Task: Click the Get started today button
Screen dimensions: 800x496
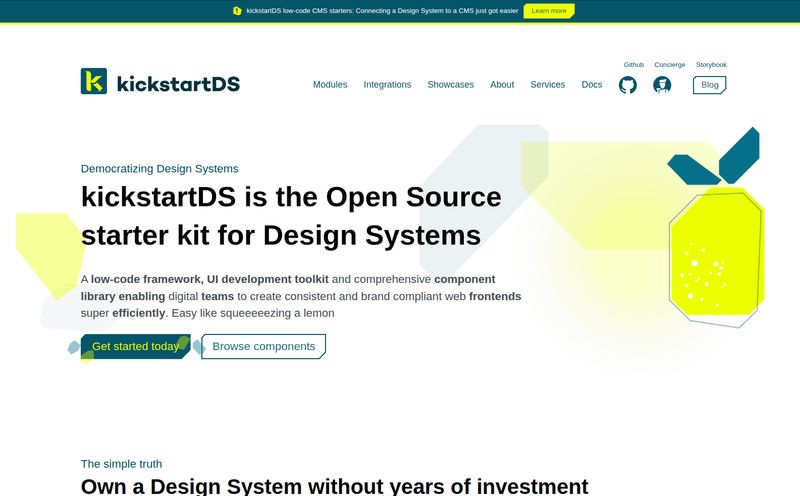Action: tap(136, 346)
